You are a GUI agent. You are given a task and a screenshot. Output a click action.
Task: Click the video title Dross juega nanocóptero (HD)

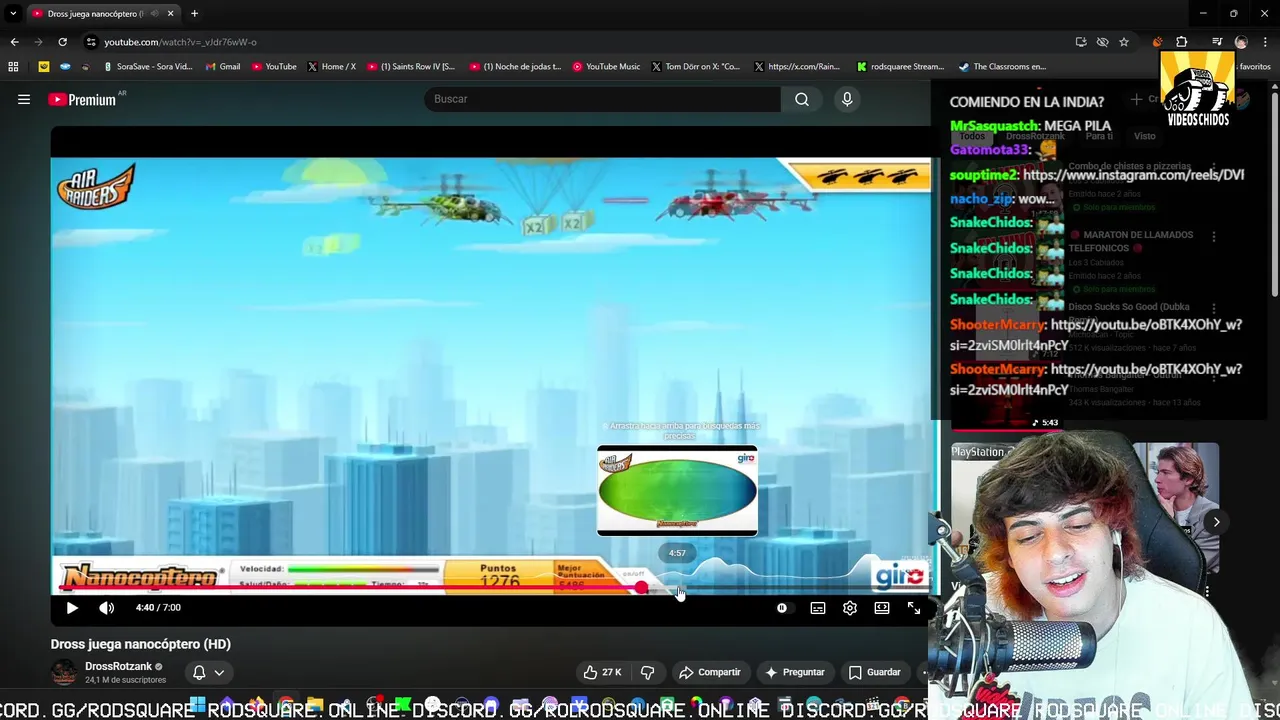141,644
